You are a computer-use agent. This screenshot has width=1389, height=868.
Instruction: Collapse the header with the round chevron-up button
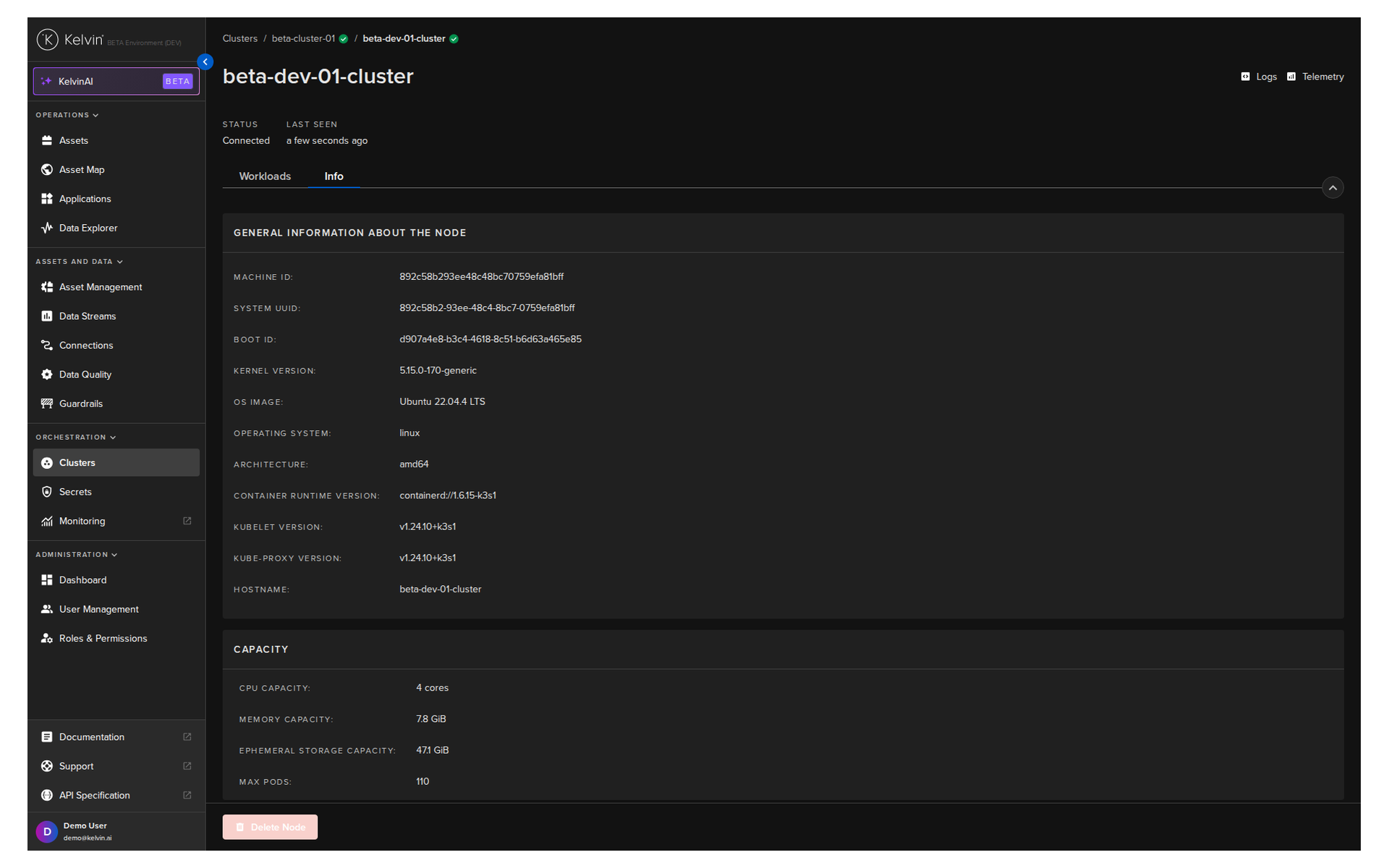tap(1333, 188)
